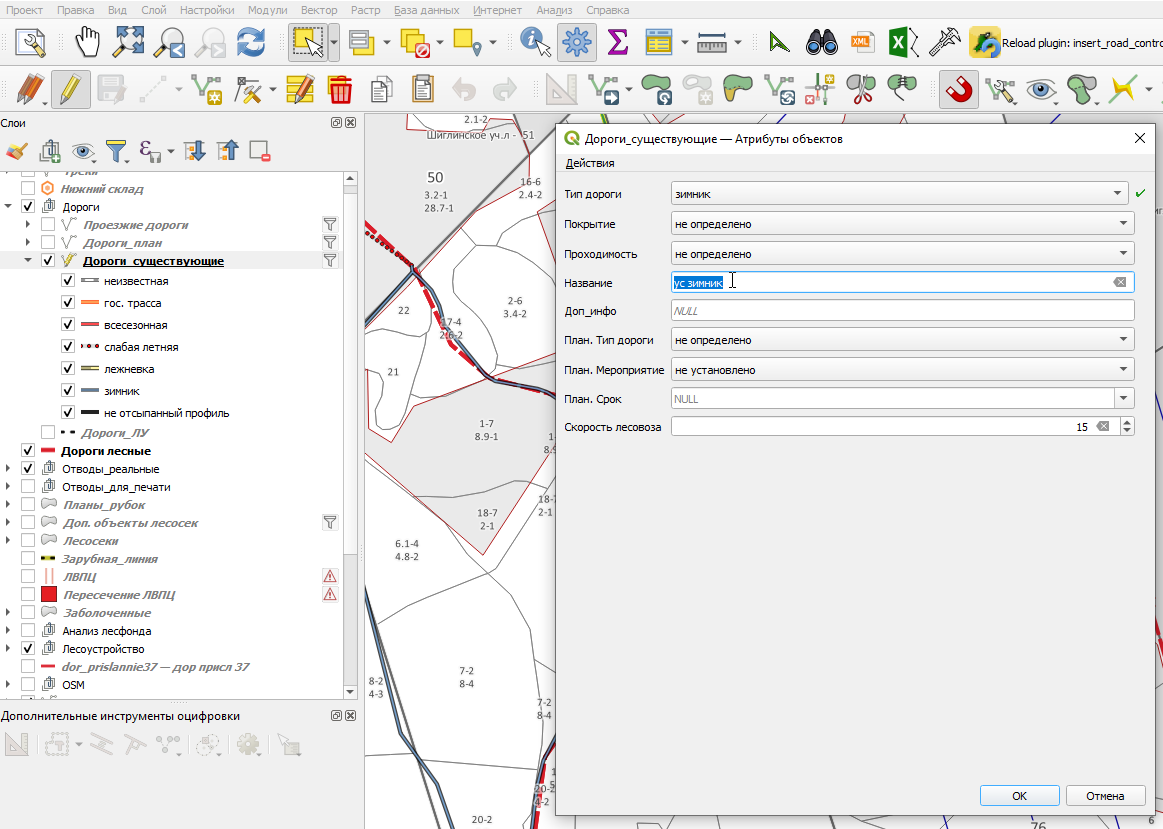Click the Refresh map icon
The image size is (1163, 829).
pyautogui.click(x=251, y=42)
